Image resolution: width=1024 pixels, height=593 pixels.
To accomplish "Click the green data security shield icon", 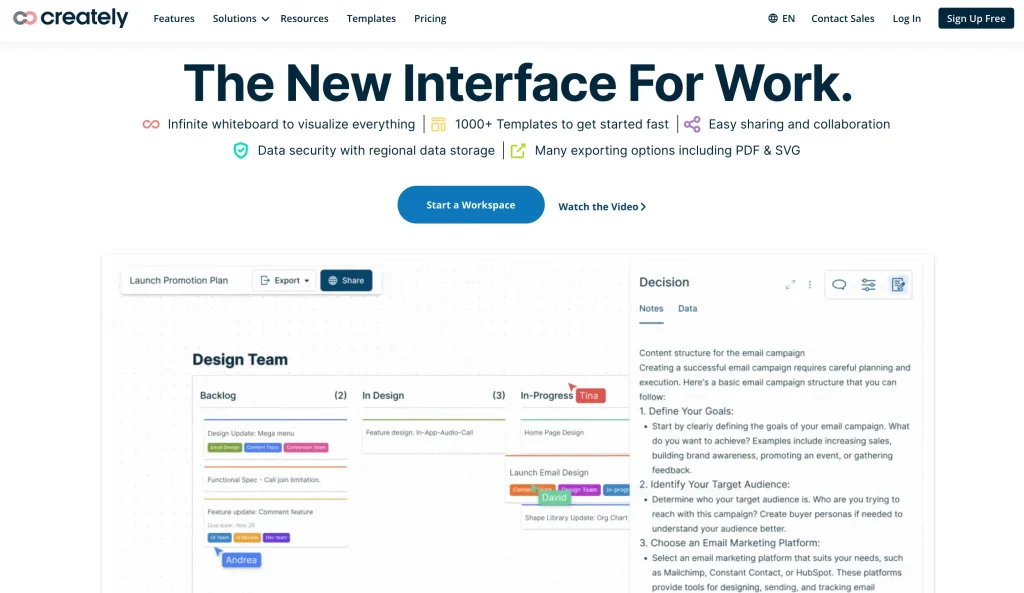I will point(241,151).
